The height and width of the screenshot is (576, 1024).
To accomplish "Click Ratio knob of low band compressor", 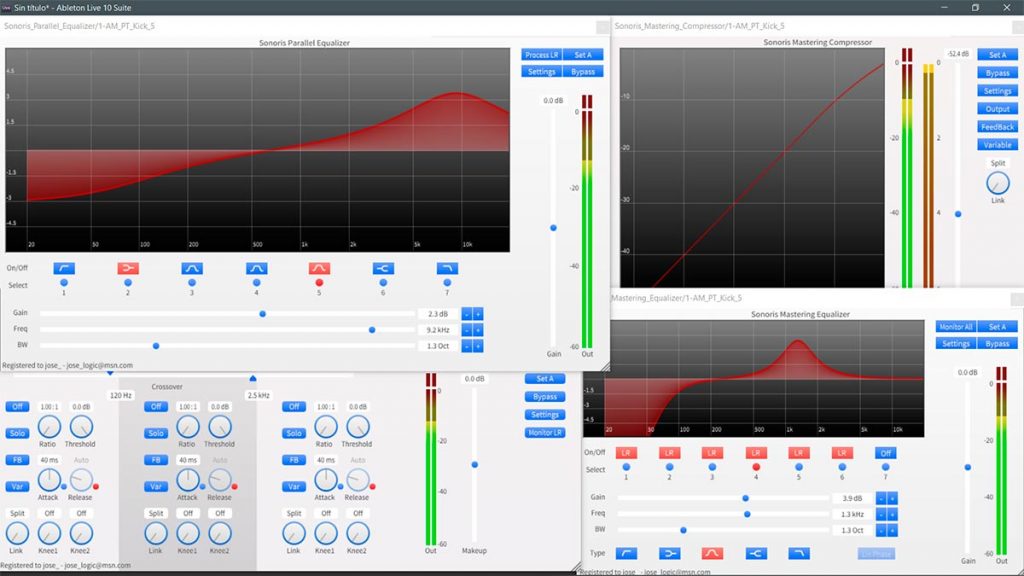I will pos(49,427).
